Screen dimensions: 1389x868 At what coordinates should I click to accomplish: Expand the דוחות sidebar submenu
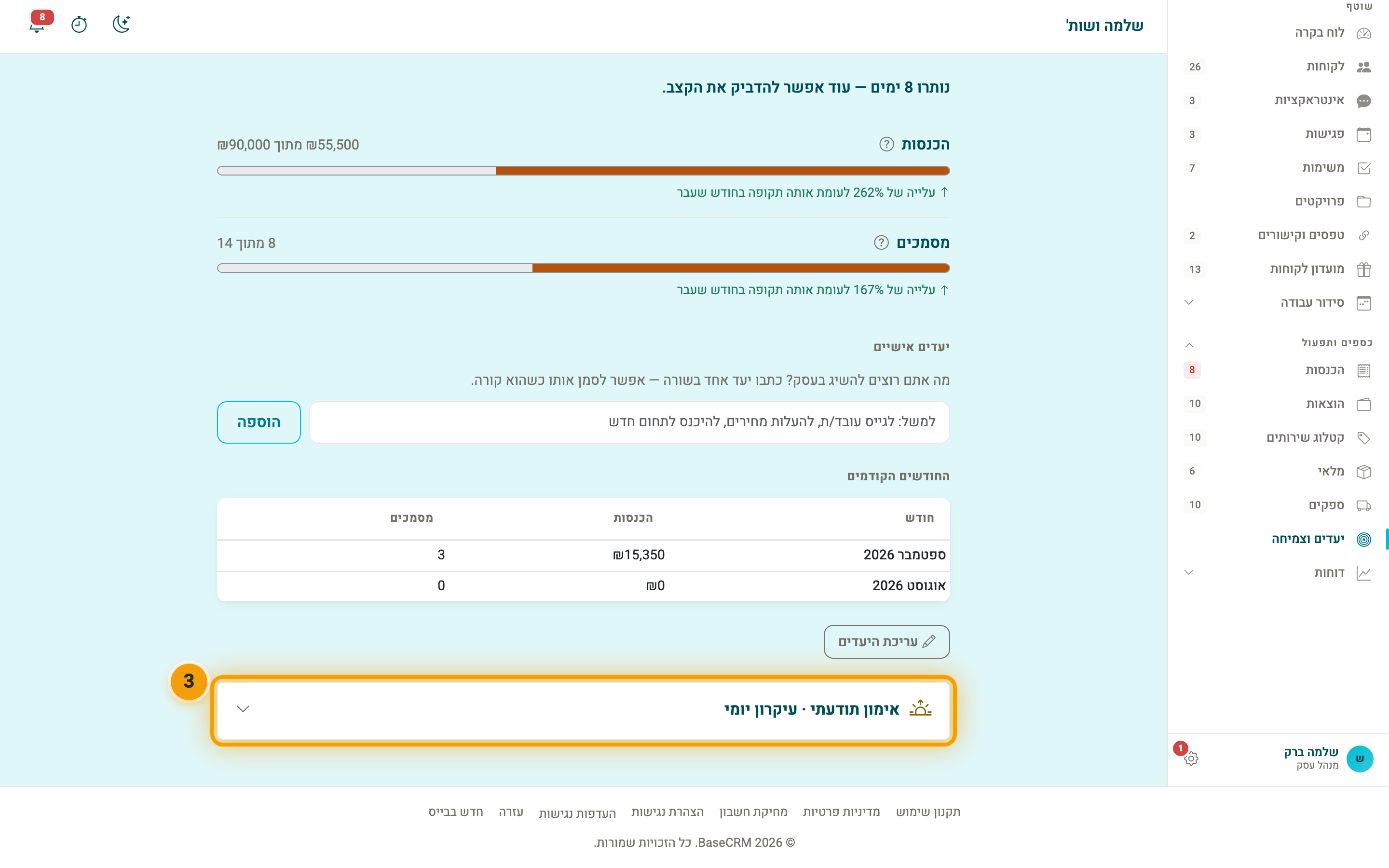click(1189, 572)
